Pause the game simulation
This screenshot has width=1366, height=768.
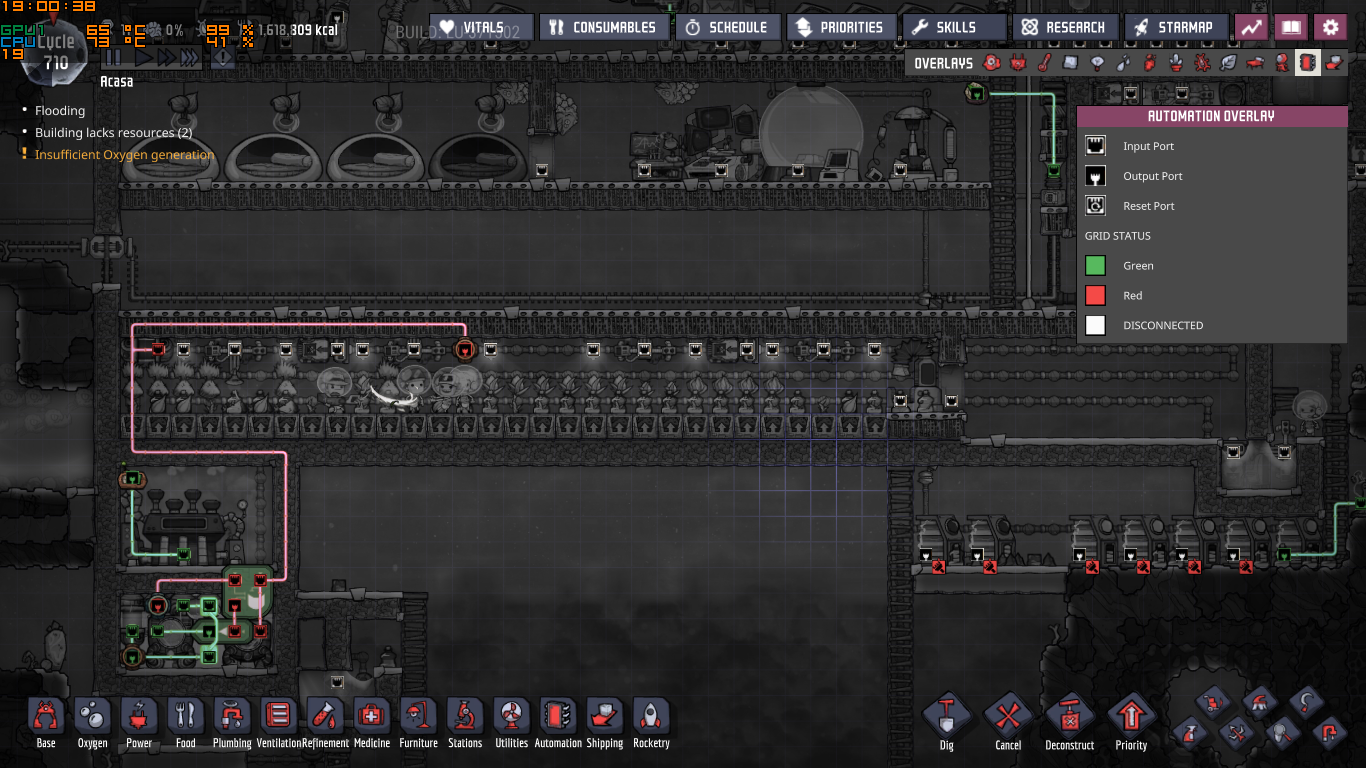pos(114,58)
